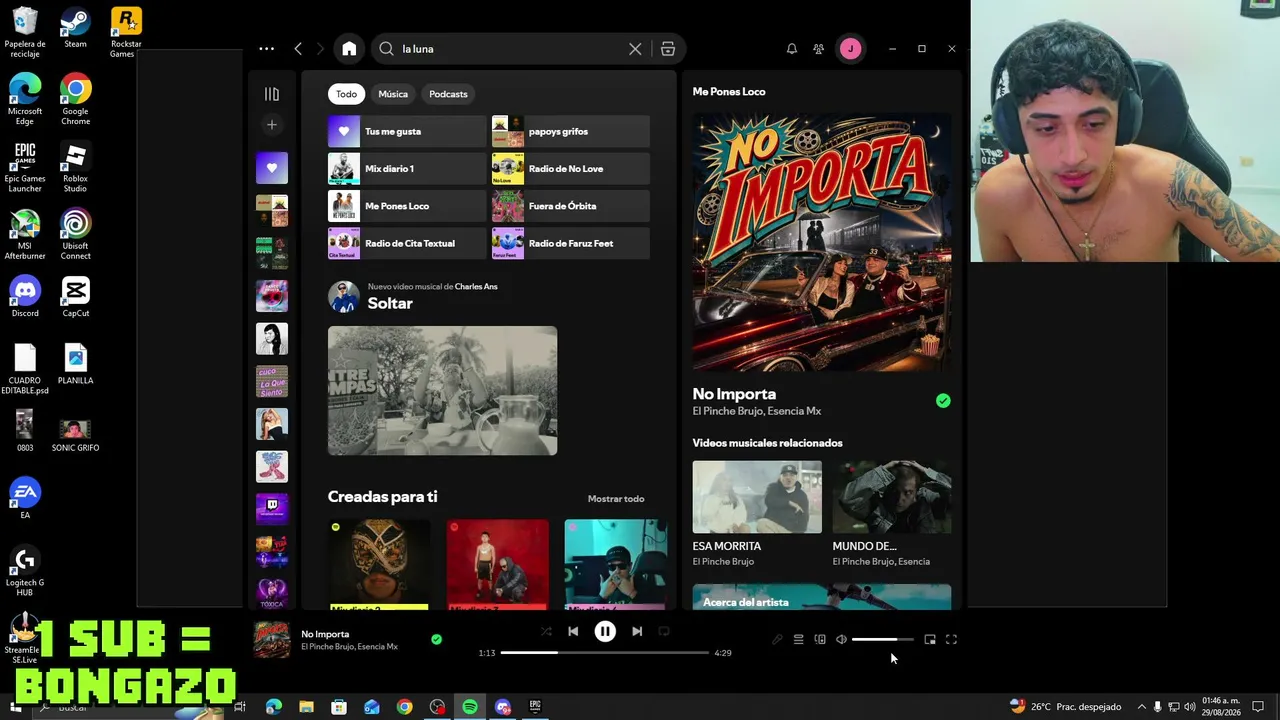
Task: Open the Steam desktop shortcut
Action: coord(75,28)
